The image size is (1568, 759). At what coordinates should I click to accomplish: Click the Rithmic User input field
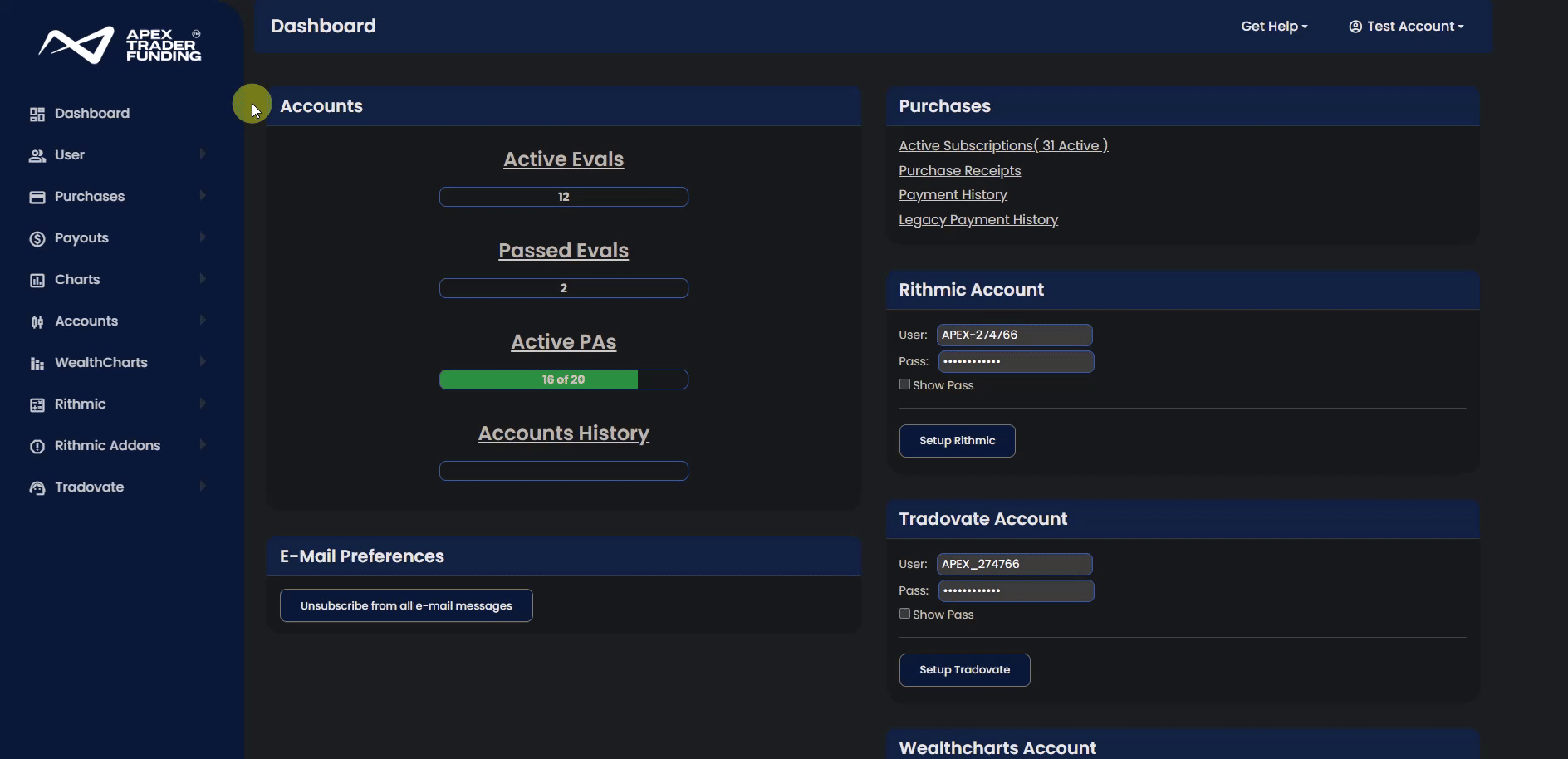1014,335
